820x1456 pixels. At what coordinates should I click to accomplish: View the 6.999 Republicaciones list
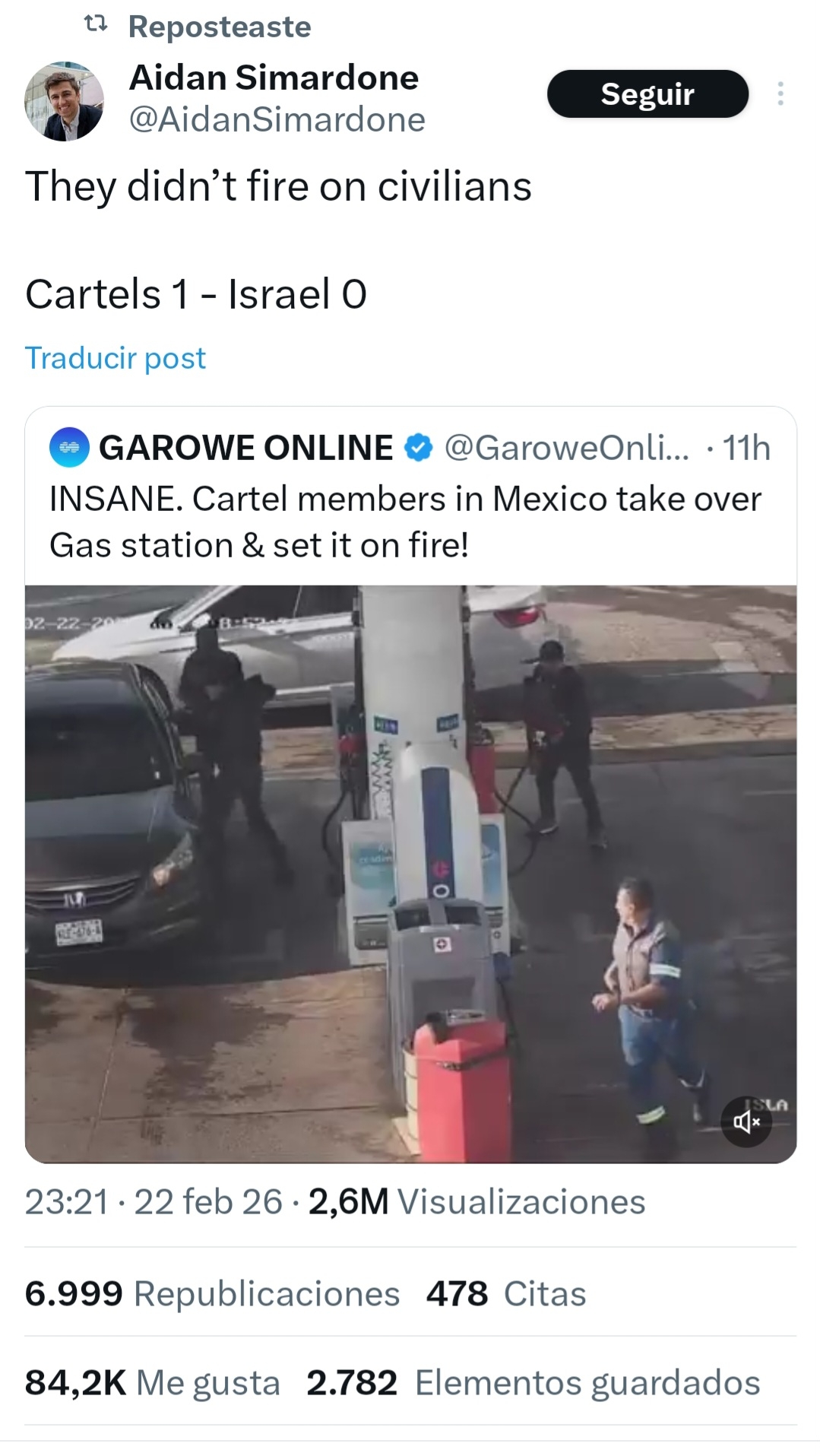[x=212, y=1293]
